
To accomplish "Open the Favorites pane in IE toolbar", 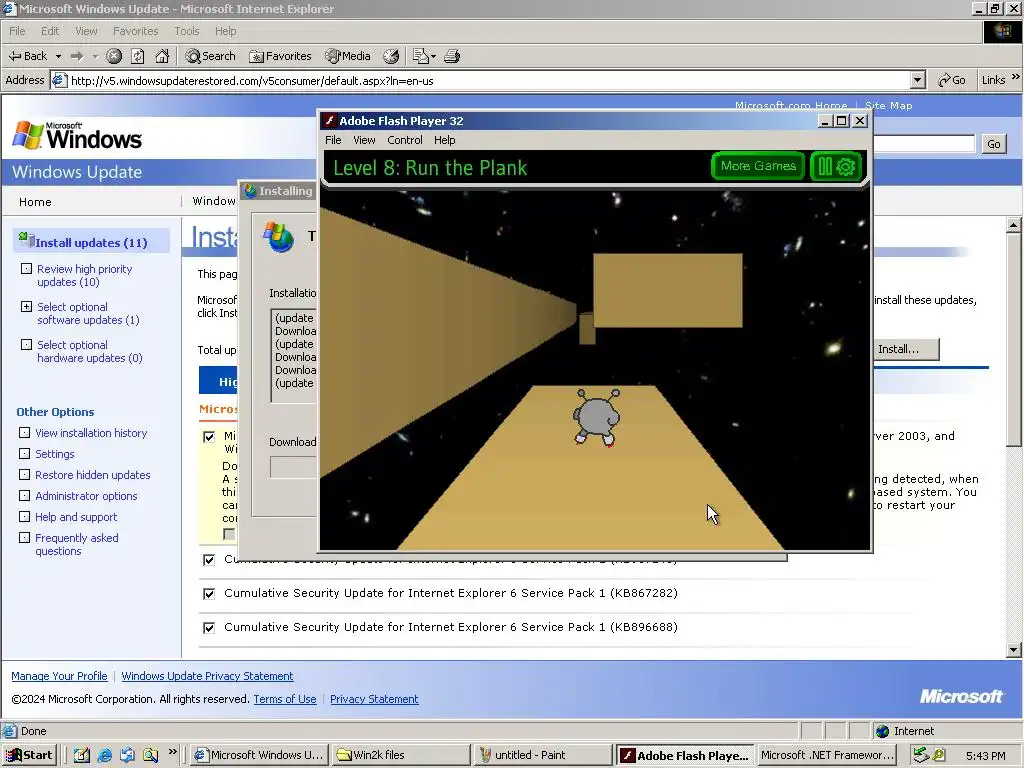I will (x=280, y=56).
